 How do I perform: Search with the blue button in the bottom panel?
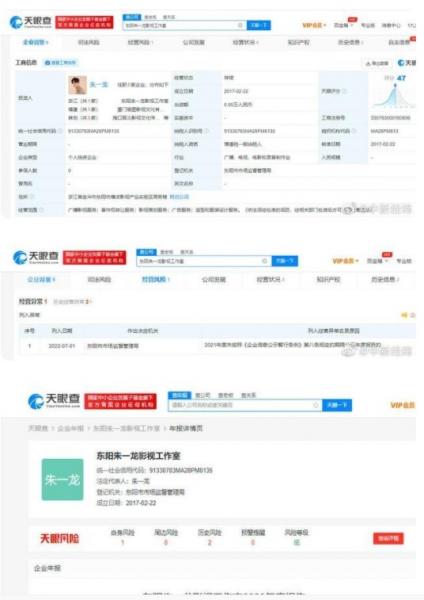pyautogui.click(x=337, y=405)
